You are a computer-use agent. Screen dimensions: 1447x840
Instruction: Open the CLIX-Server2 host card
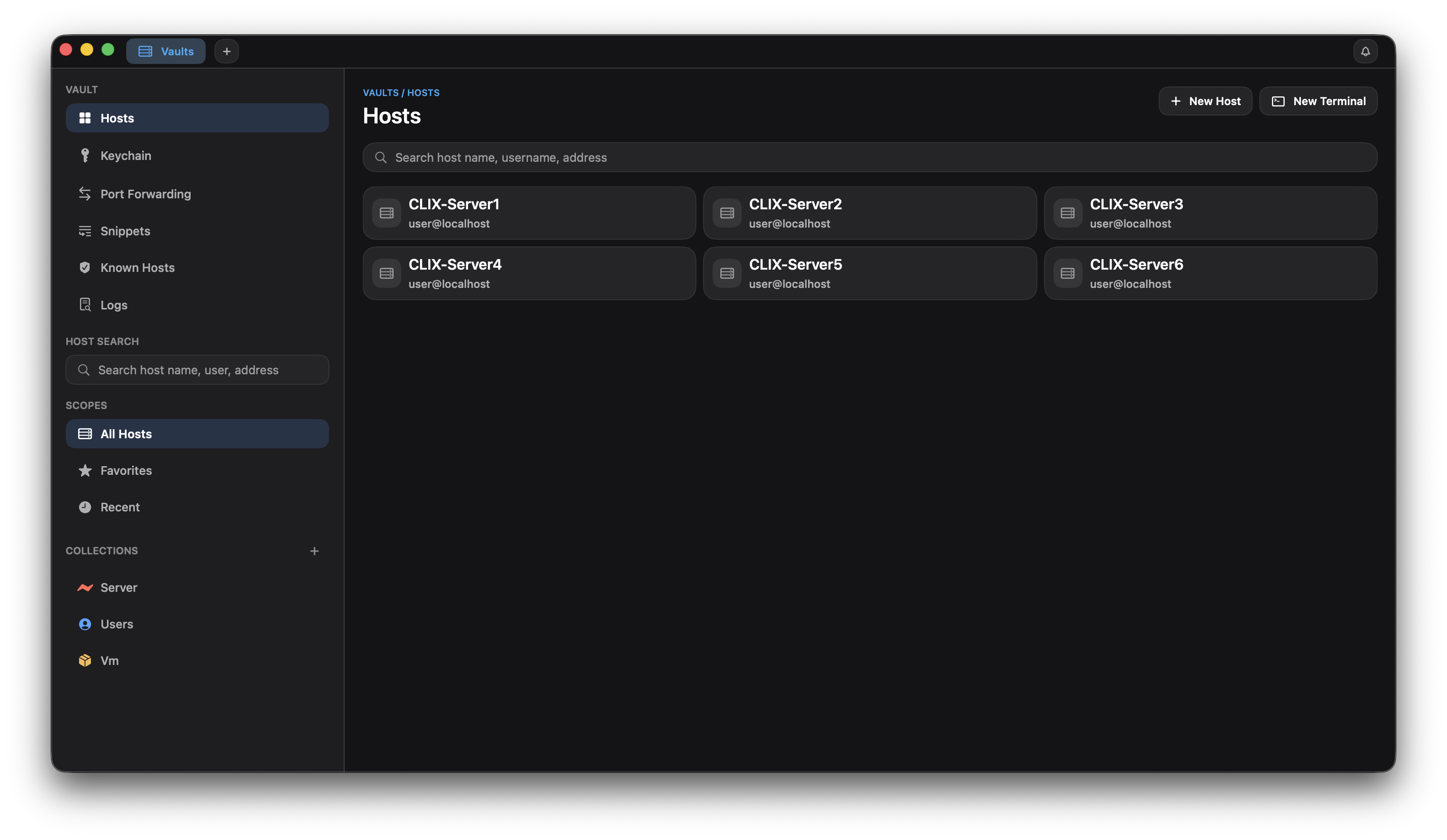tap(870, 213)
